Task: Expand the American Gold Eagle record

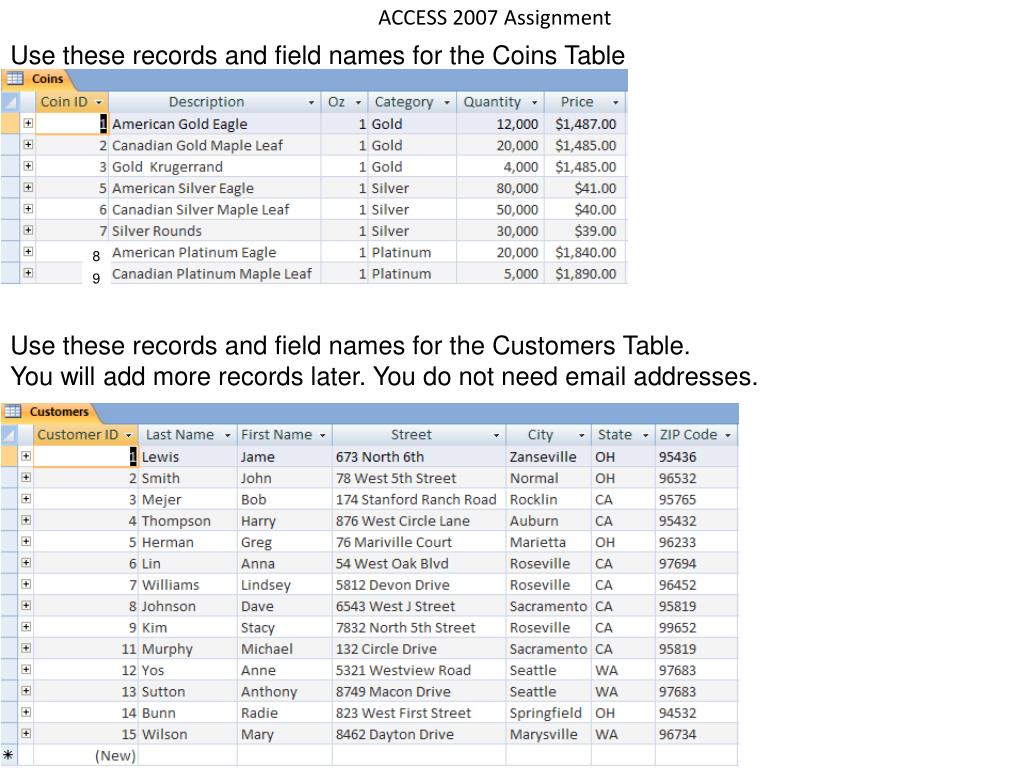Action: (x=28, y=123)
